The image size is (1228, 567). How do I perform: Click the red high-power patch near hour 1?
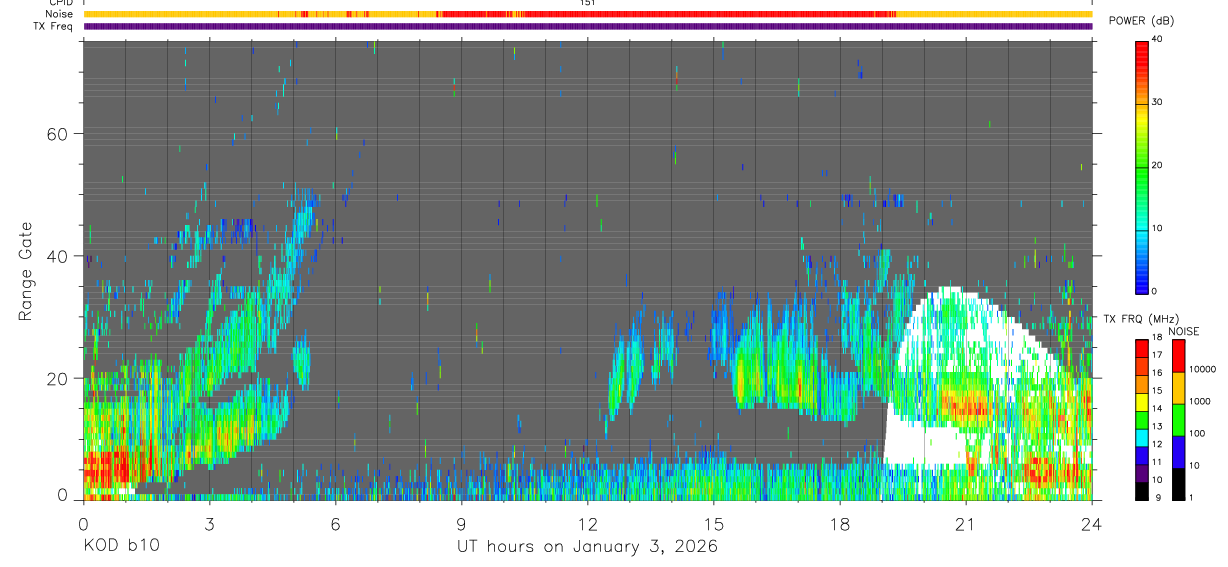tap(115, 465)
